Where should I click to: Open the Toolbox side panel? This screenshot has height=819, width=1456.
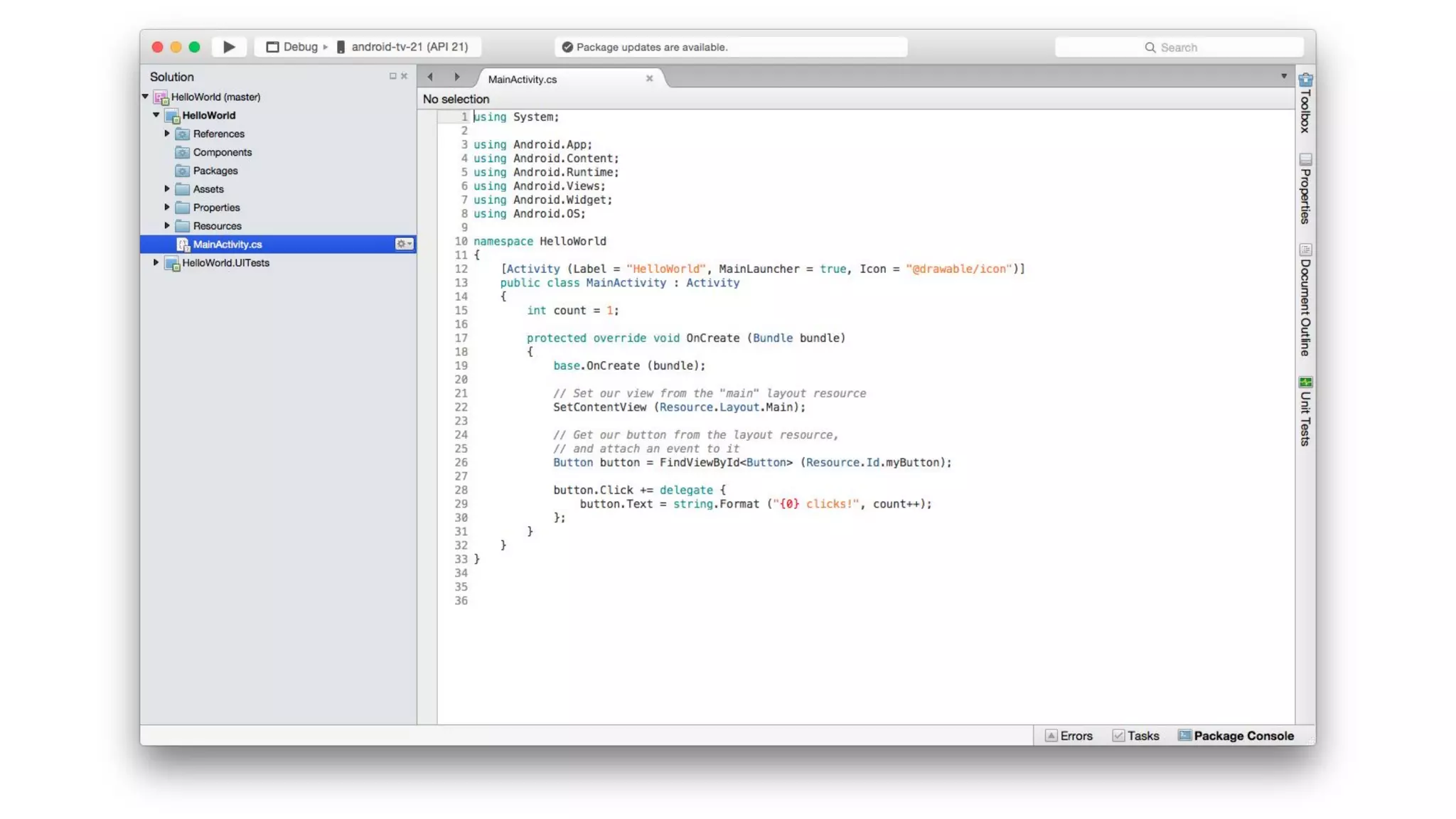[1305, 104]
